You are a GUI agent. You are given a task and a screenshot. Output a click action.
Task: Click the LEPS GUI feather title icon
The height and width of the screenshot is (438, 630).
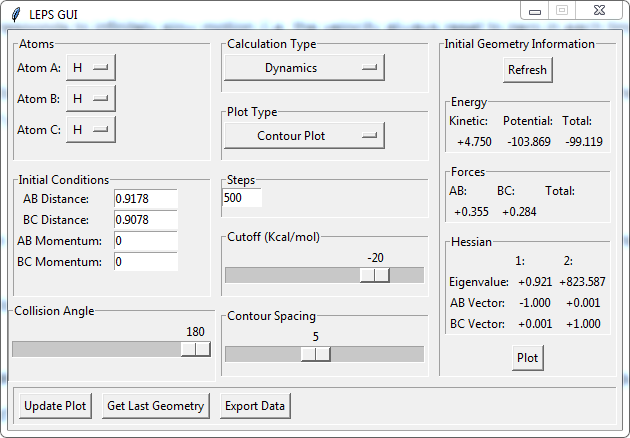[12, 16]
